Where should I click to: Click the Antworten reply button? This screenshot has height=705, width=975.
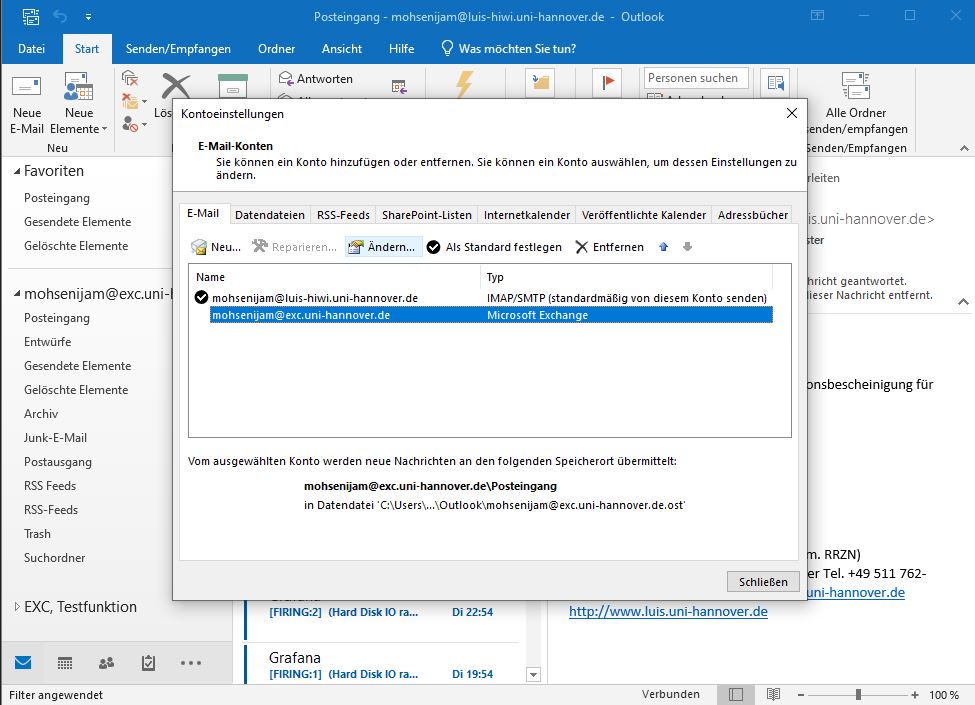coord(316,79)
